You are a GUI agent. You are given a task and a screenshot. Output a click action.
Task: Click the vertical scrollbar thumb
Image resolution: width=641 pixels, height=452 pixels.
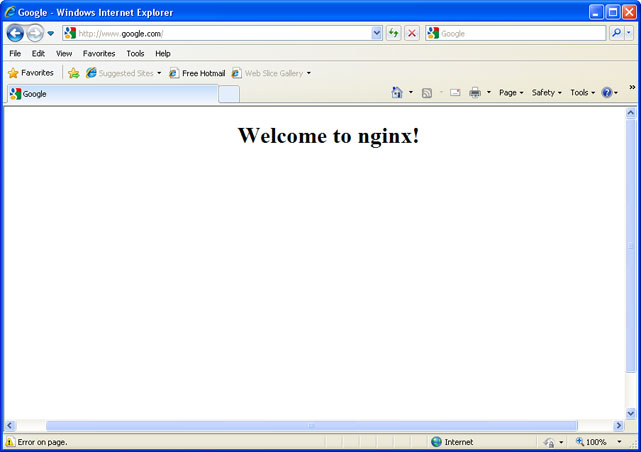tap(631, 245)
